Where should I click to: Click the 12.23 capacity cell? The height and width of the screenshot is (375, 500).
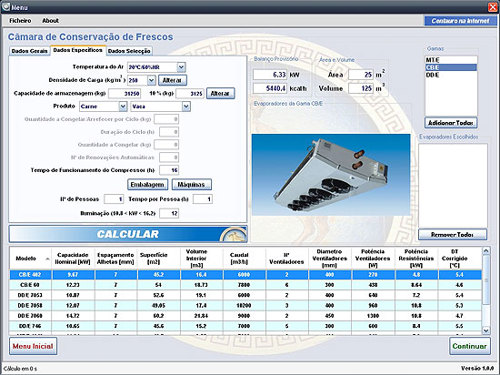tap(73, 285)
